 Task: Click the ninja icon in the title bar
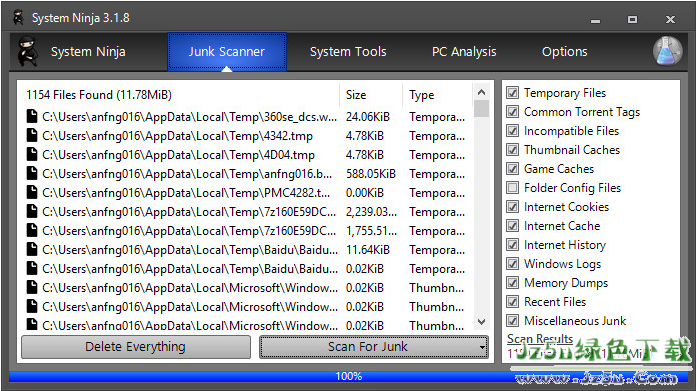pyautogui.click(x=18, y=18)
